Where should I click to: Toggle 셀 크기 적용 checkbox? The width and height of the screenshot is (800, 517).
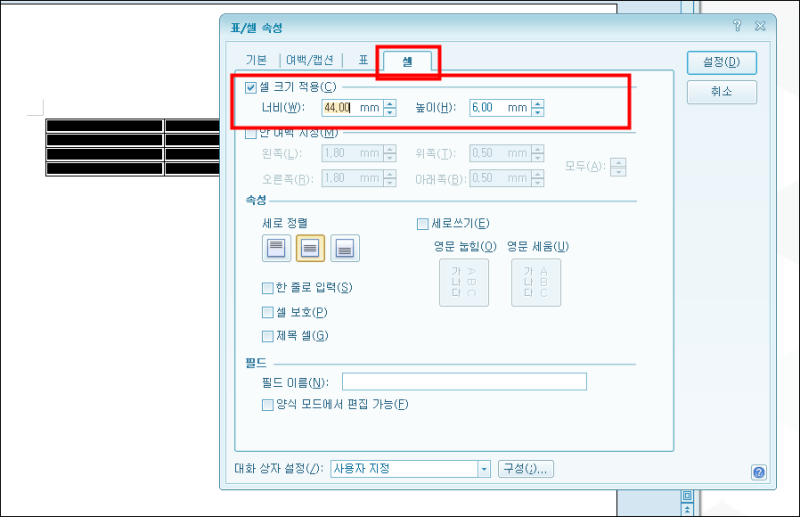pos(251,88)
